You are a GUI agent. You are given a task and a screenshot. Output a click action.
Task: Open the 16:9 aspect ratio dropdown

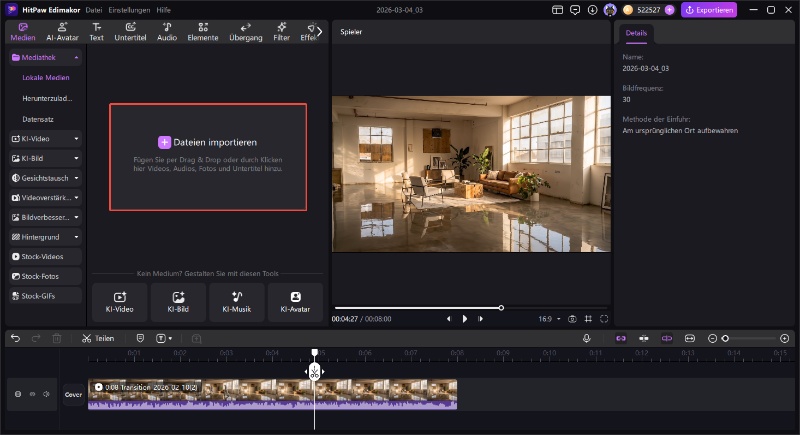[549, 319]
